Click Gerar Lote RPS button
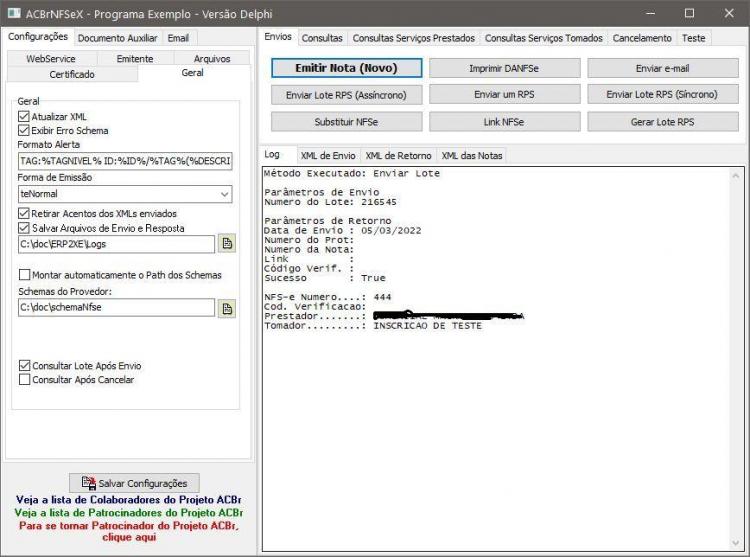The width and height of the screenshot is (750, 557). tap(662, 122)
